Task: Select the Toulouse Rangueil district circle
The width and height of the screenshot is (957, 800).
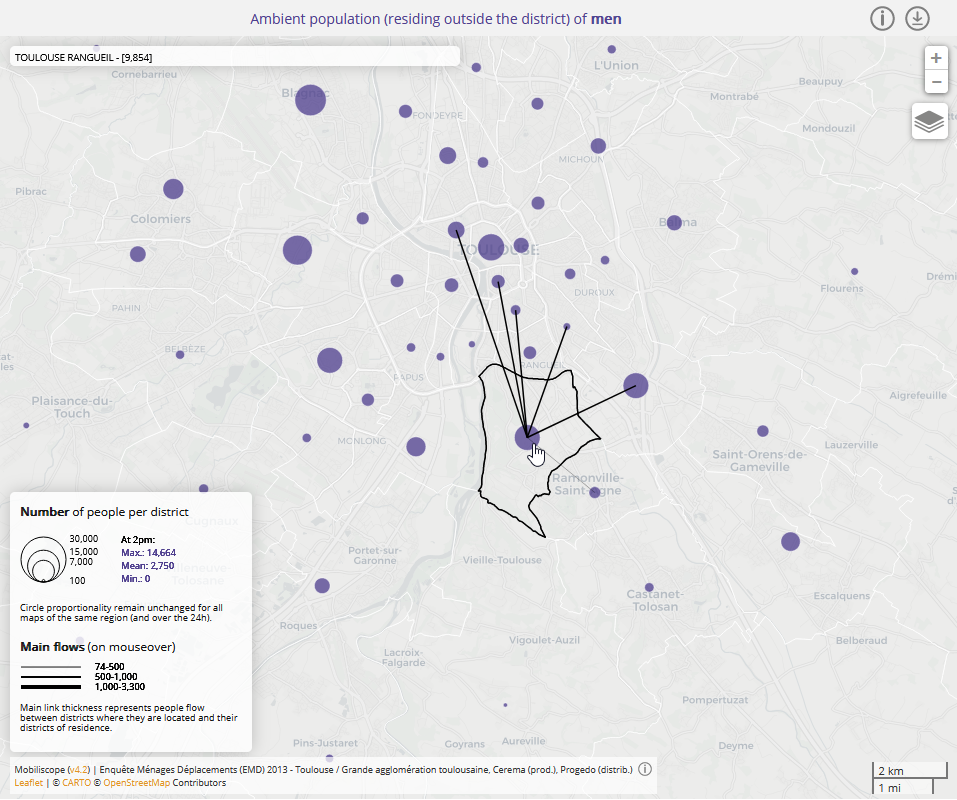Action: click(x=527, y=437)
